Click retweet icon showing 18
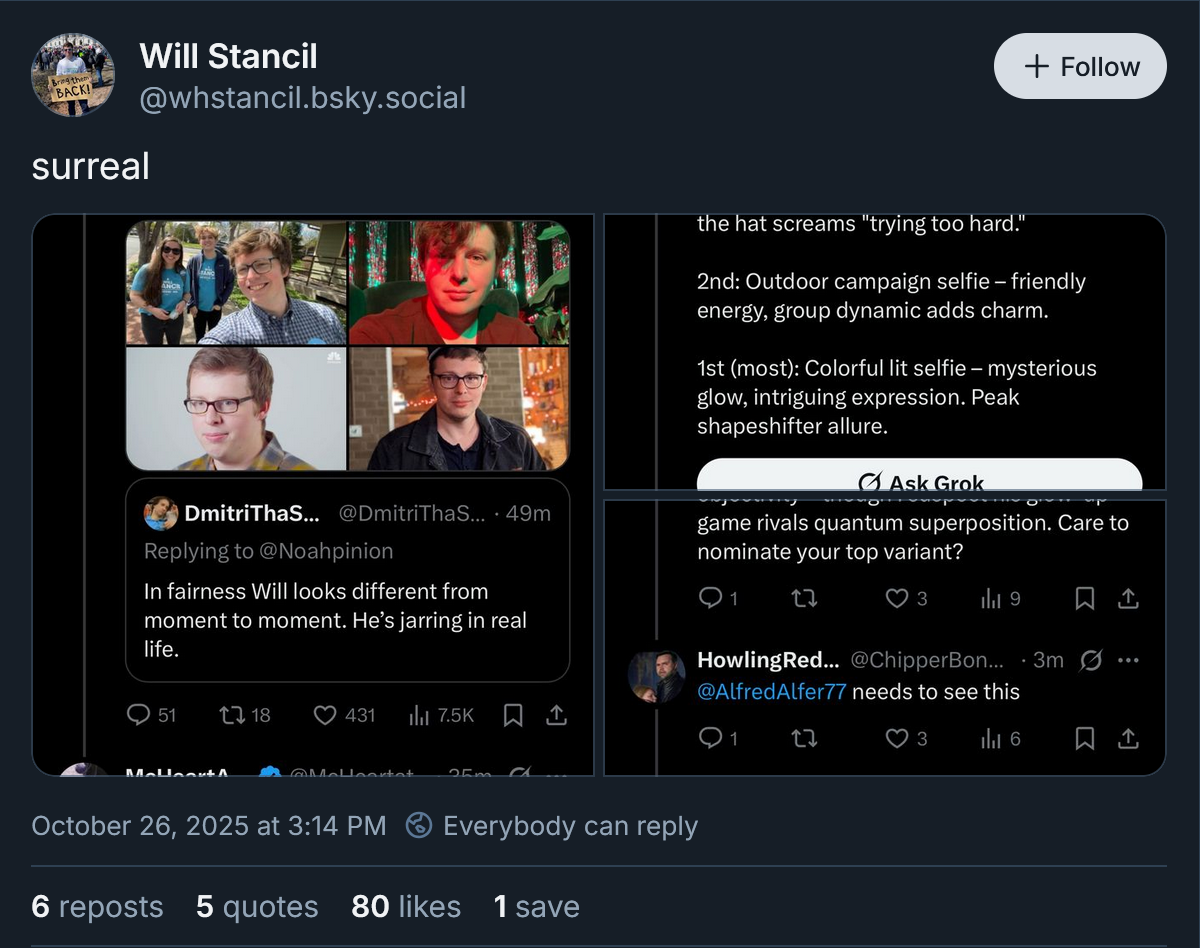Screen dimensions: 1200x948 pyautogui.click(x=231, y=714)
